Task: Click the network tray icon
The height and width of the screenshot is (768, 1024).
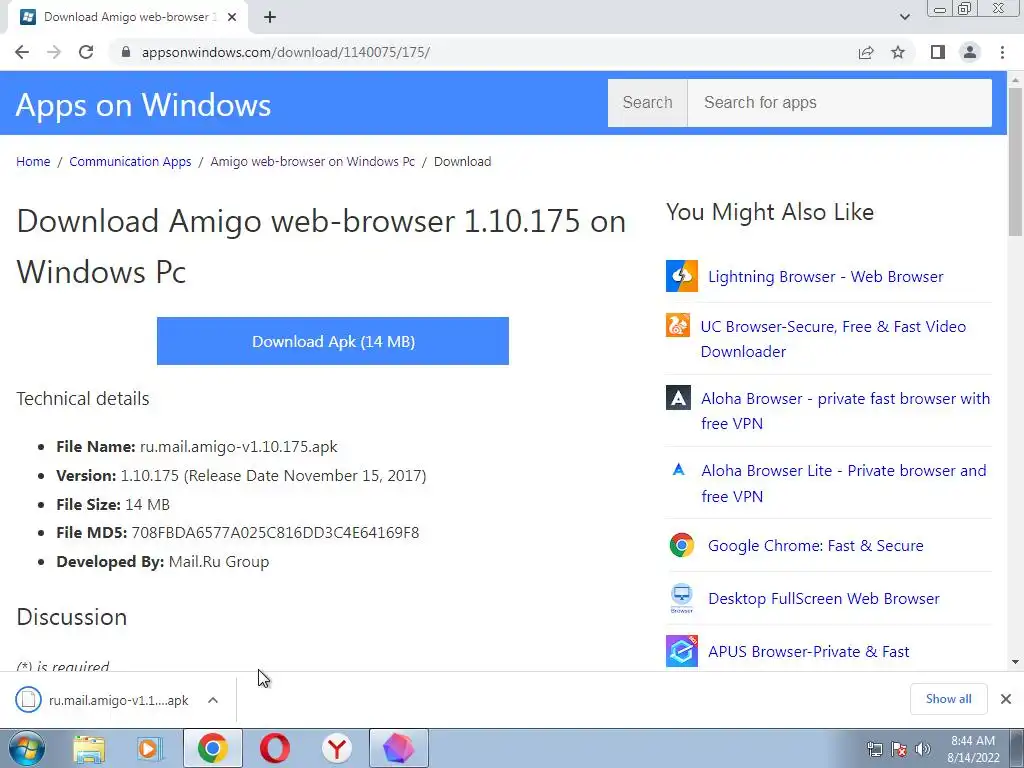Action: coord(874,749)
